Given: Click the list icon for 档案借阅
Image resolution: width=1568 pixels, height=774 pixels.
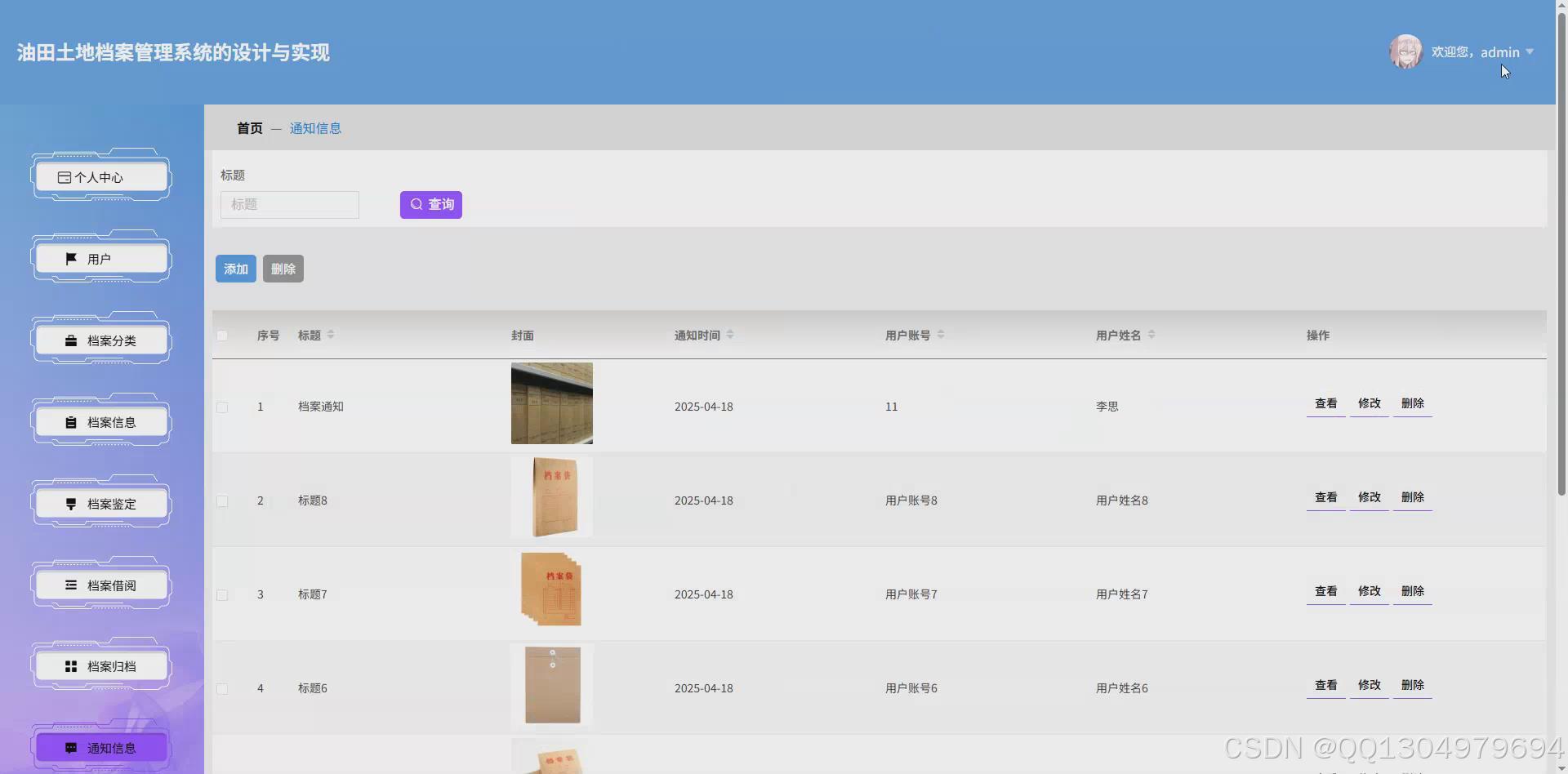Looking at the screenshot, I should (x=71, y=585).
